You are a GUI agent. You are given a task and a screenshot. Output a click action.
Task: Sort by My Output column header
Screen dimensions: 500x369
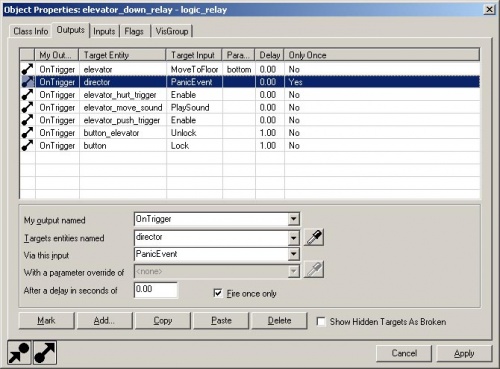pyautogui.click(x=57, y=55)
